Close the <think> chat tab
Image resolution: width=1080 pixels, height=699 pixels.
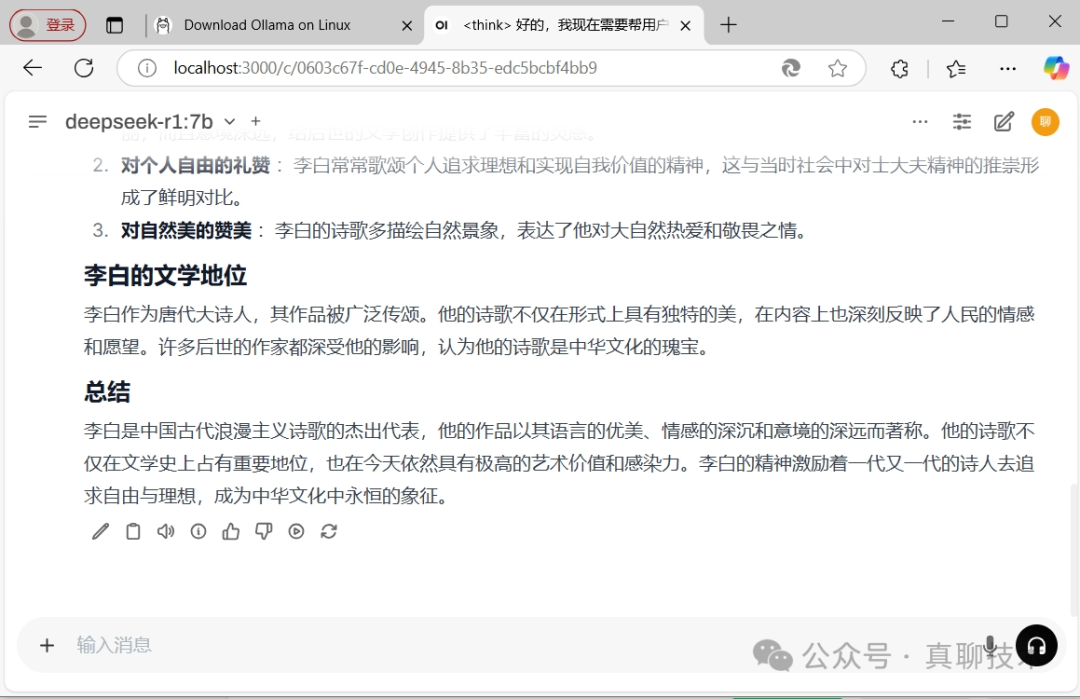coord(685,26)
